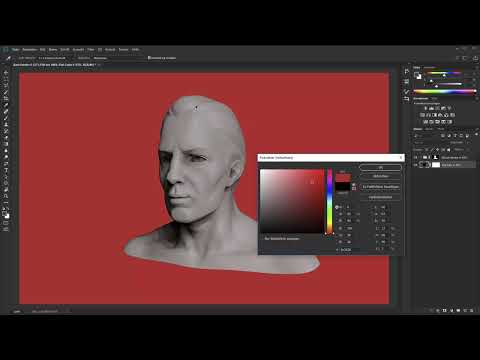Click the zoom percentage field in status bar
The width and height of the screenshot is (480, 360).
pos(17,311)
